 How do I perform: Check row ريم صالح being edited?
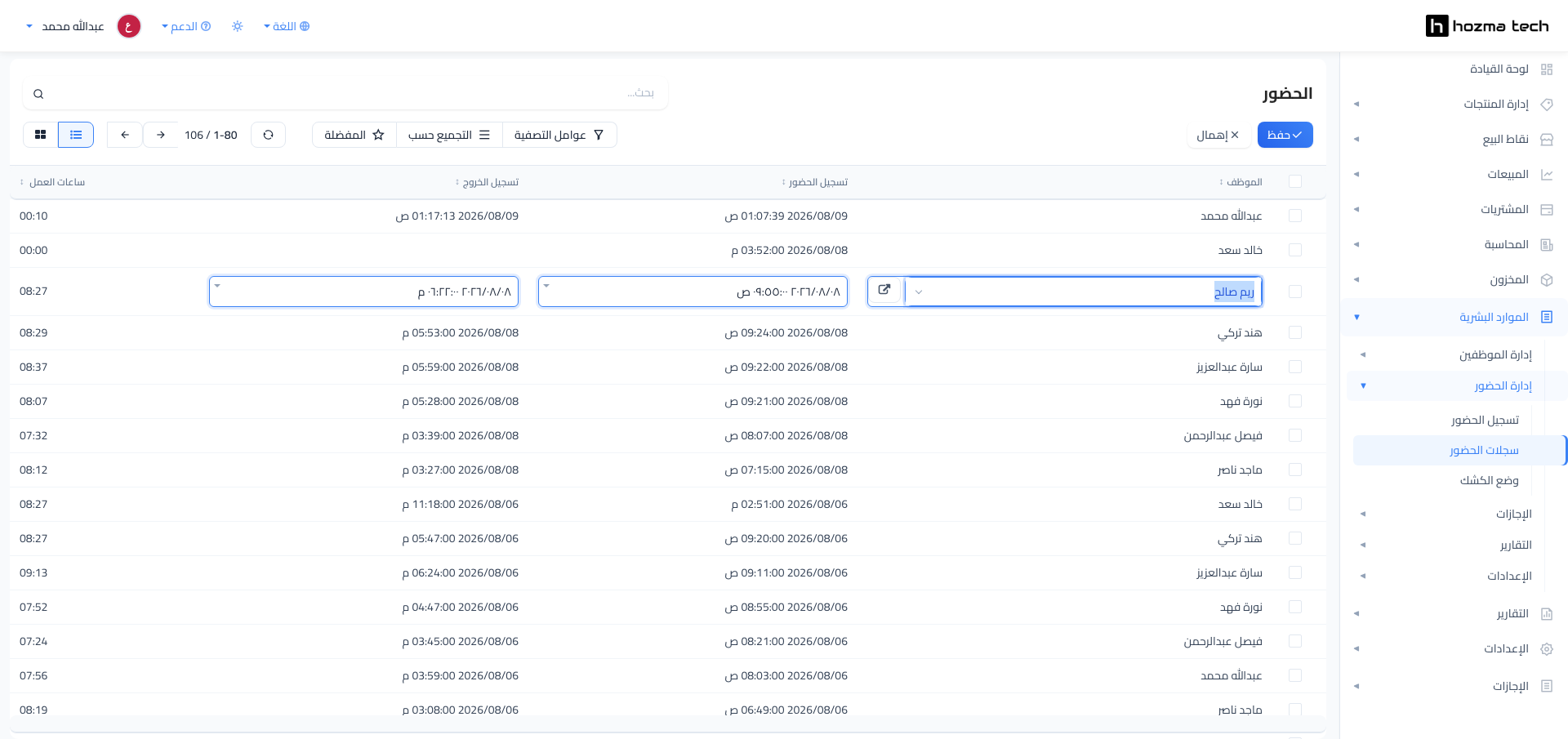coord(1295,292)
